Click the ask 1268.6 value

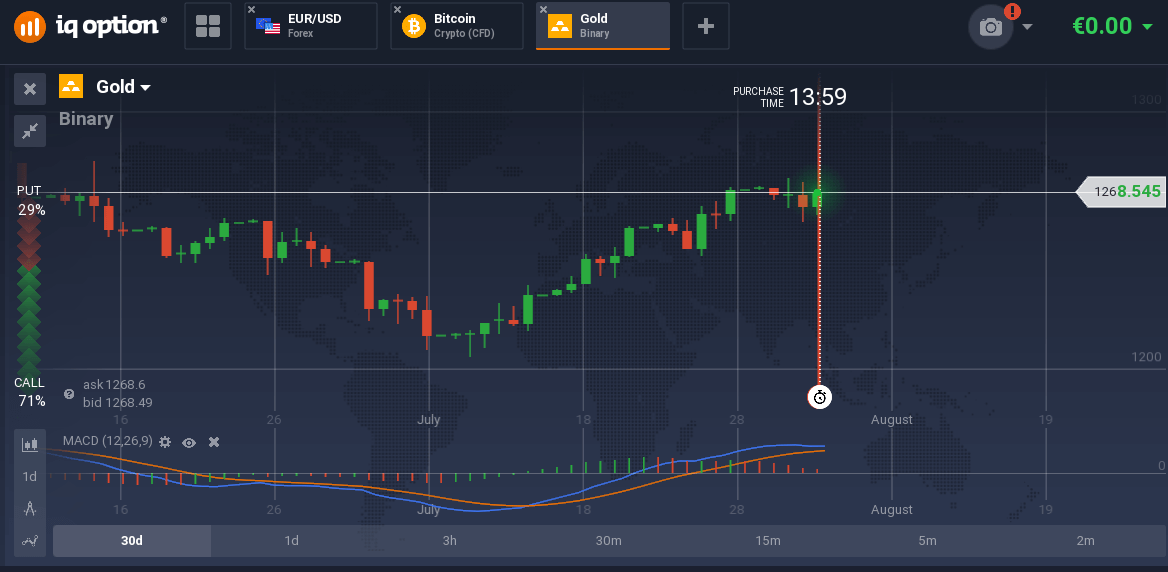pyautogui.click(x=114, y=384)
